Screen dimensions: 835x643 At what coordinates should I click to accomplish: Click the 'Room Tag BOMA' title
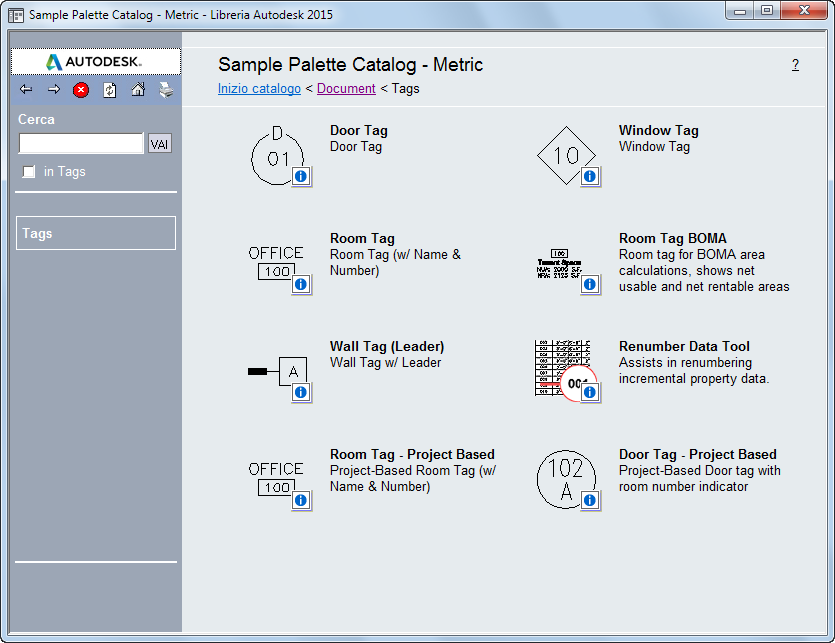(673, 238)
